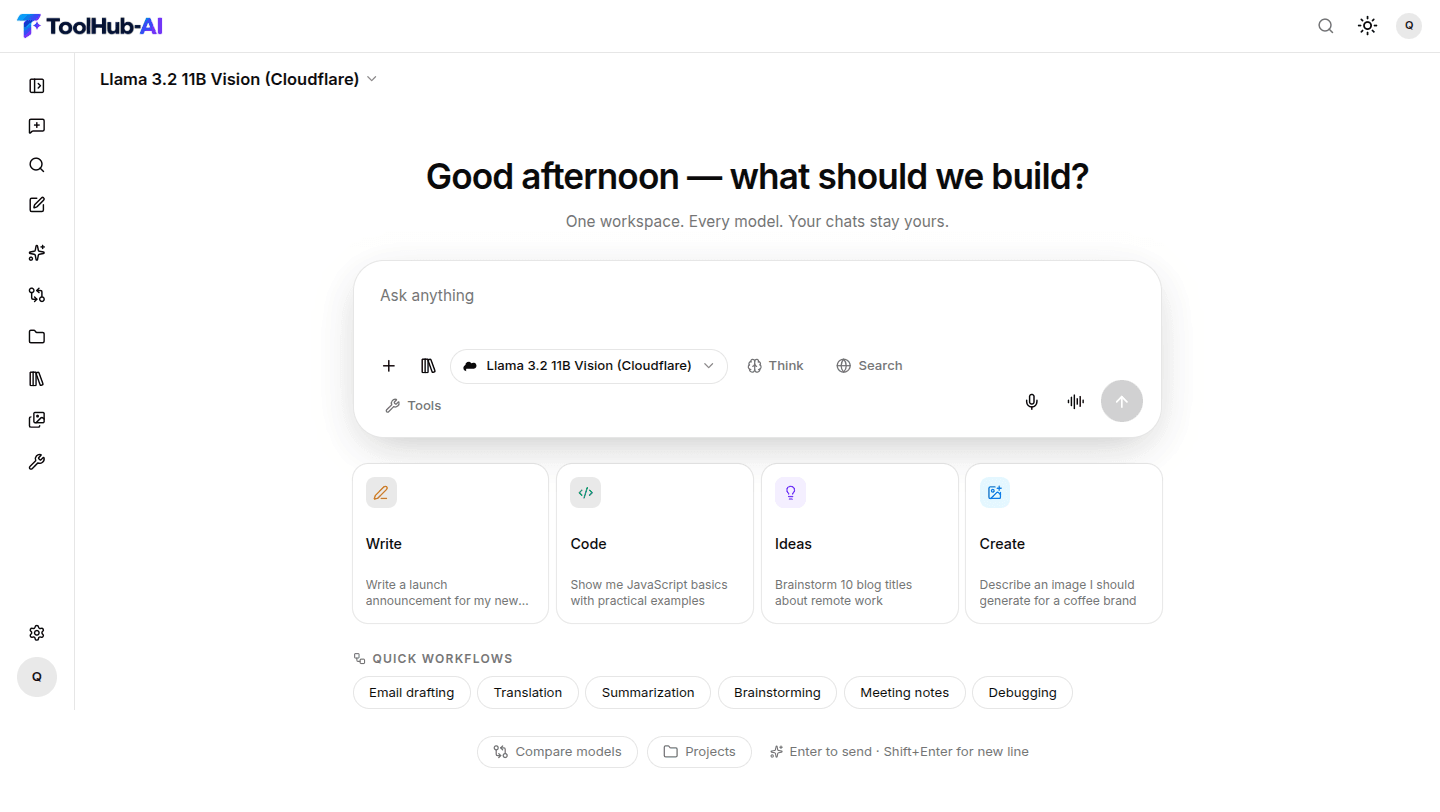Open the sidebar sparkles icon
Viewport: 1440px width, 812px height.
(x=37, y=253)
